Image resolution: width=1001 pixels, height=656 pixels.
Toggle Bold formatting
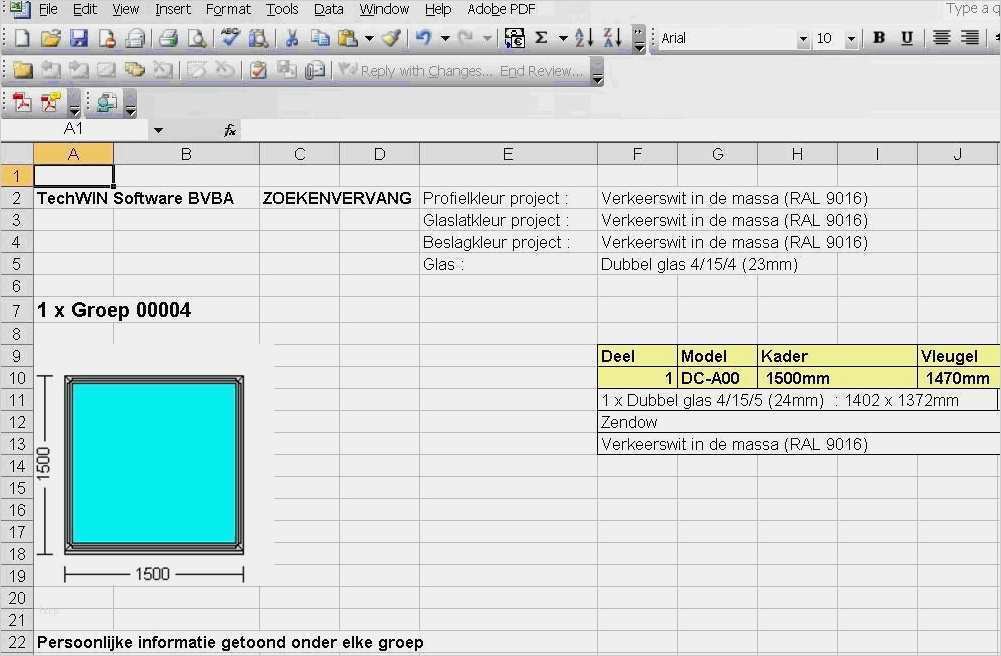tap(879, 39)
